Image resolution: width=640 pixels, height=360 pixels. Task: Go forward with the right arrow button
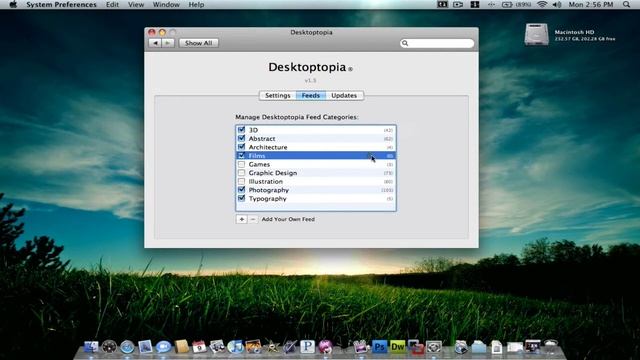[x=168, y=43]
